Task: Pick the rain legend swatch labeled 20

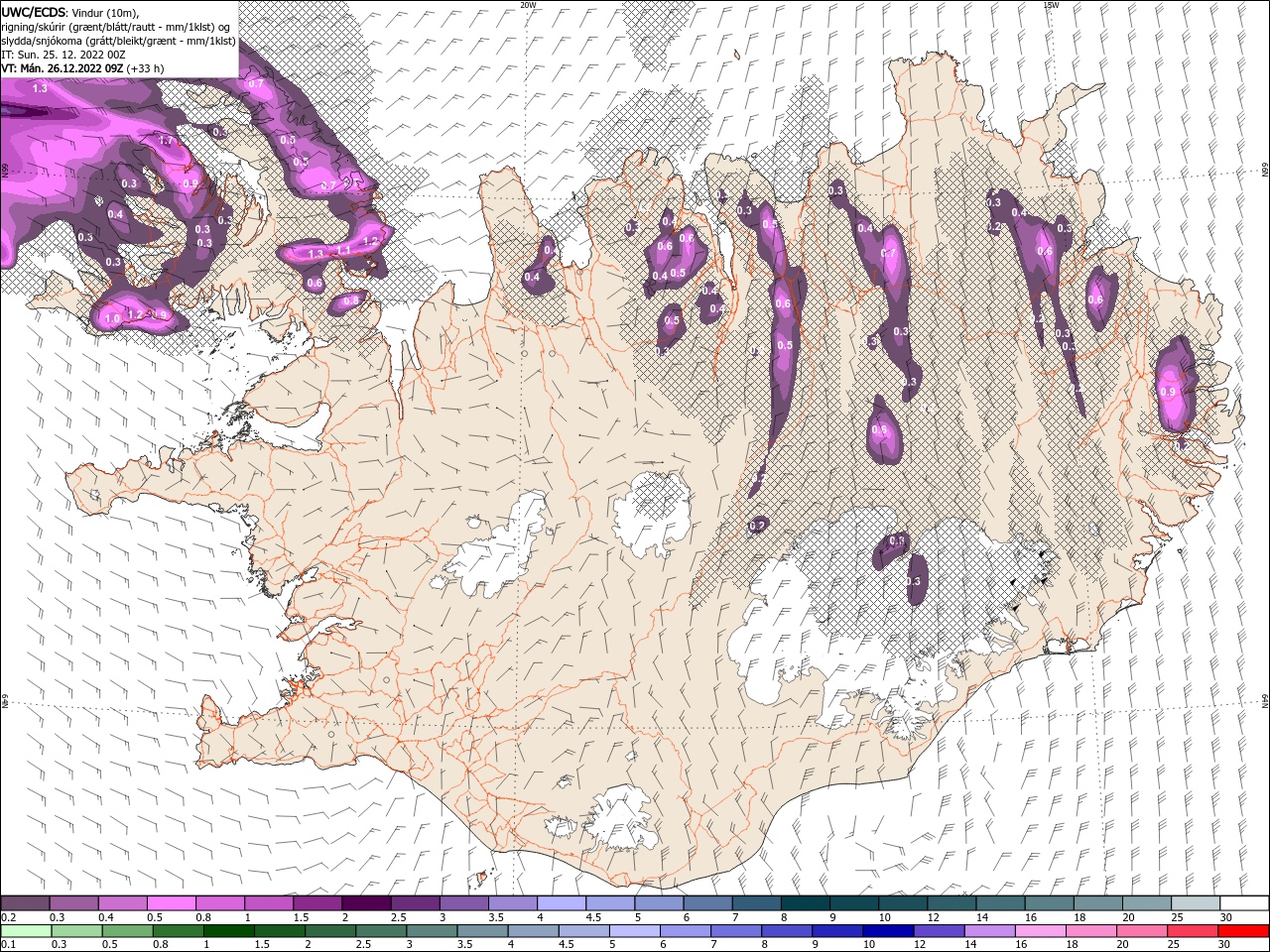Action: pyautogui.click(x=1141, y=931)
